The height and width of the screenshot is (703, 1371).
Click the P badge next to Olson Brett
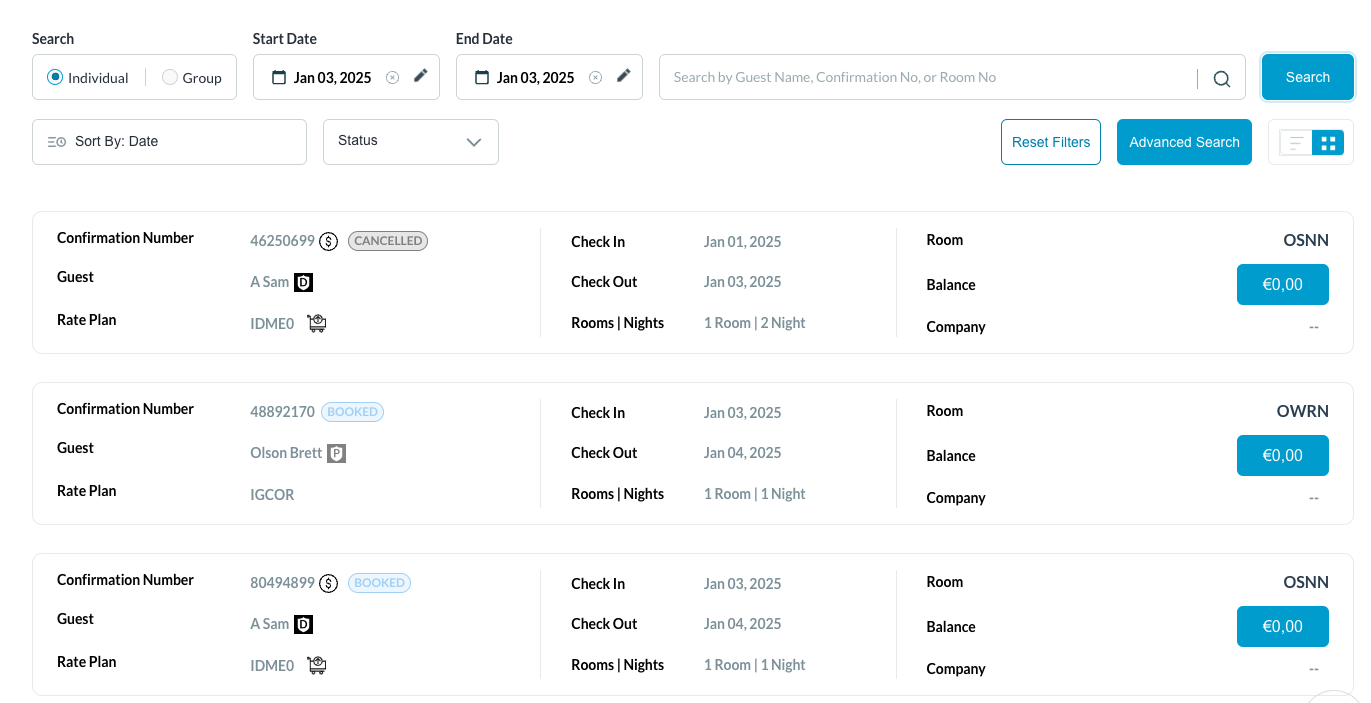337,453
